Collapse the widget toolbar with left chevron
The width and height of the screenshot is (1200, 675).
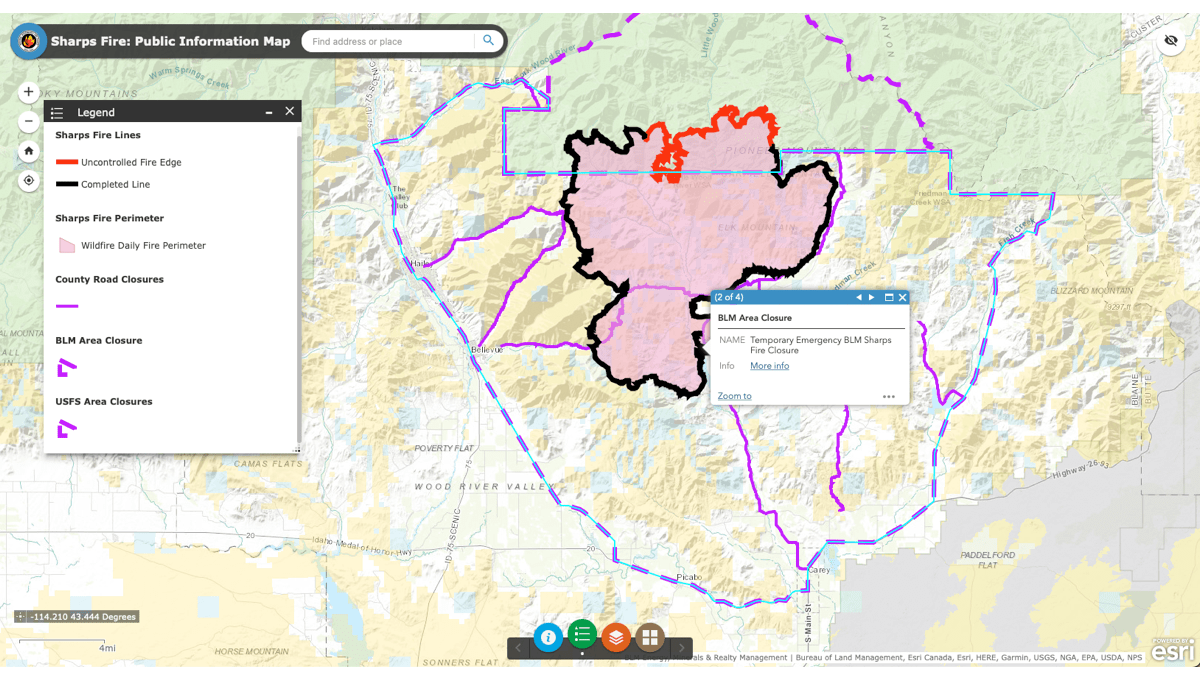pos(517,648)
